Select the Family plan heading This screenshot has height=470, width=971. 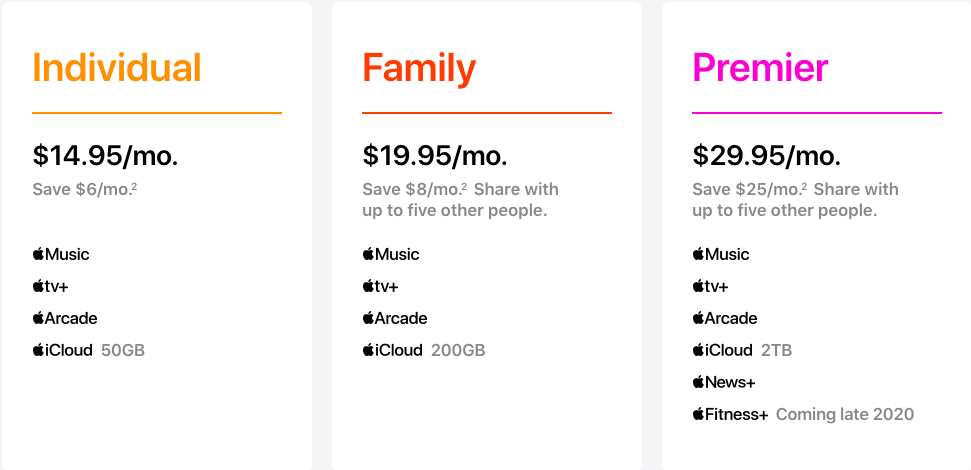point(419,70)
